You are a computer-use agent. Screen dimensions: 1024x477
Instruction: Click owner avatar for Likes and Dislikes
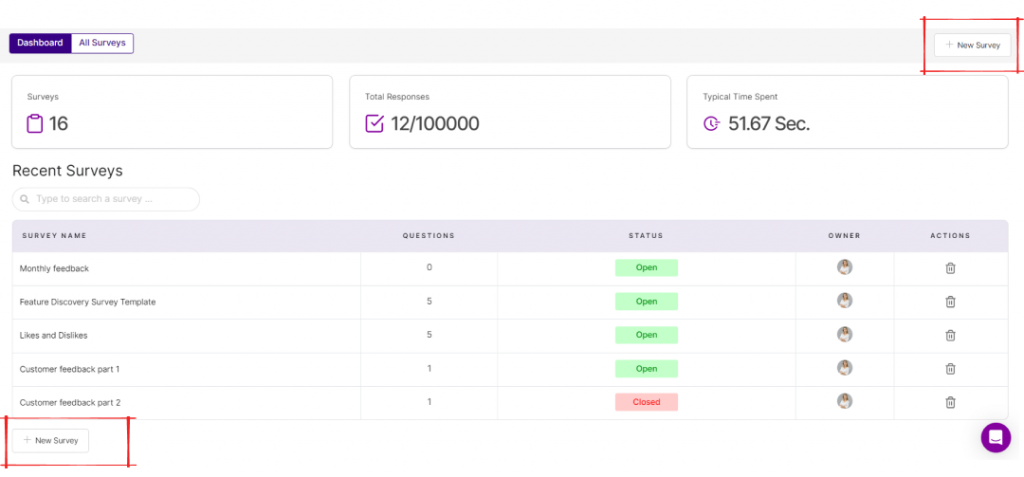click(x=845, y=334)
